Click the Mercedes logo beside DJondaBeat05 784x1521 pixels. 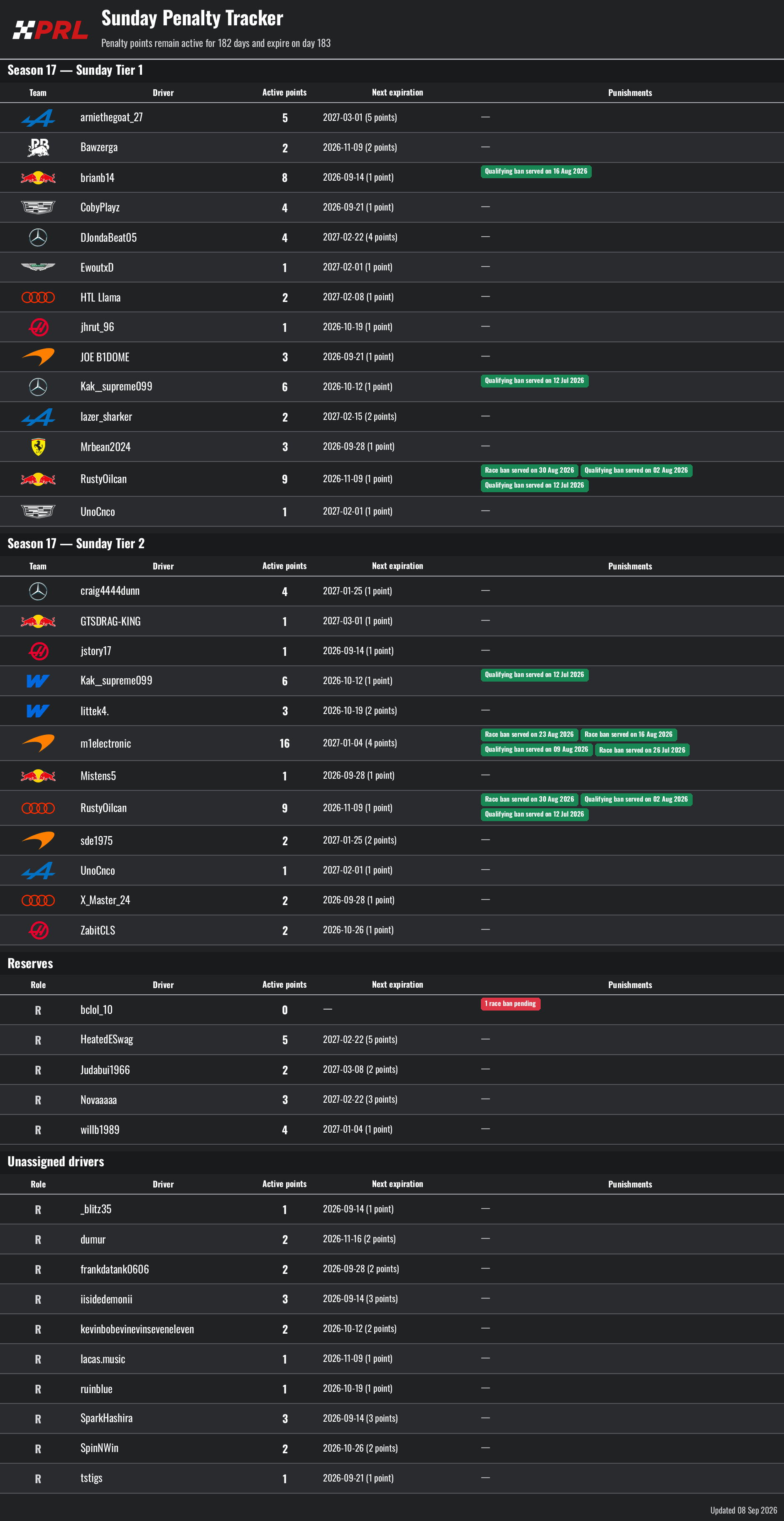pyautogui.click(x=38, y=237)
